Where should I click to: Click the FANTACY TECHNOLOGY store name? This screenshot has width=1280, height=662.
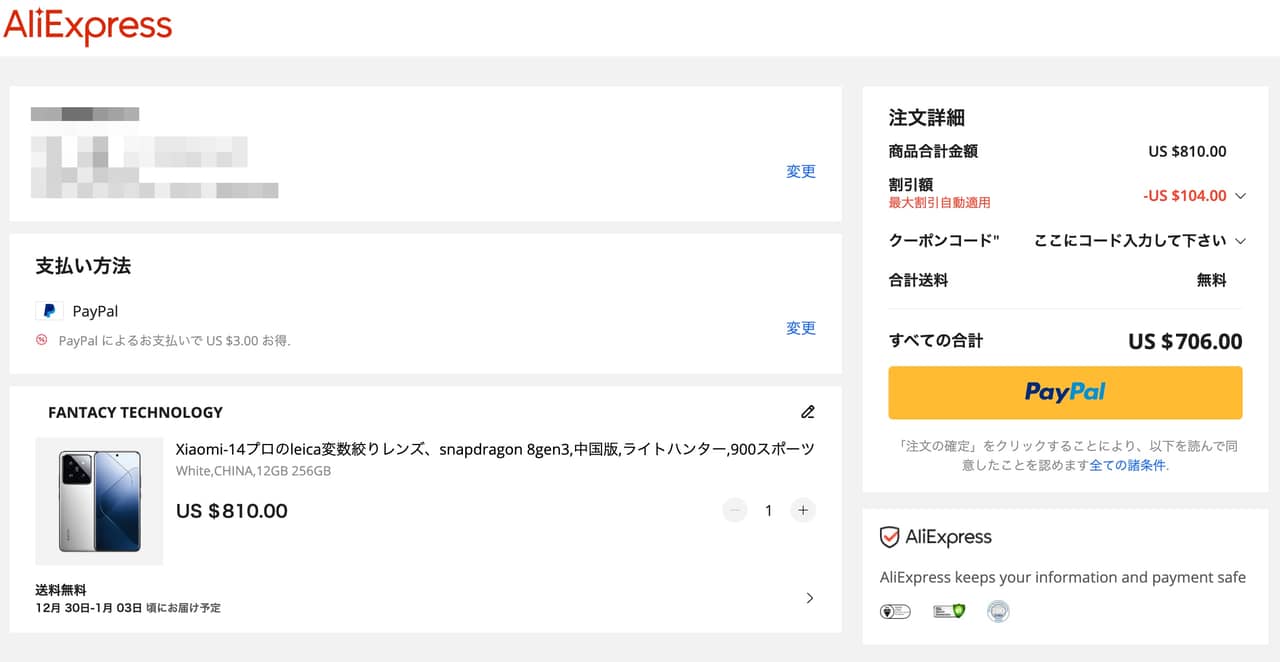click(x=135, y=412)
